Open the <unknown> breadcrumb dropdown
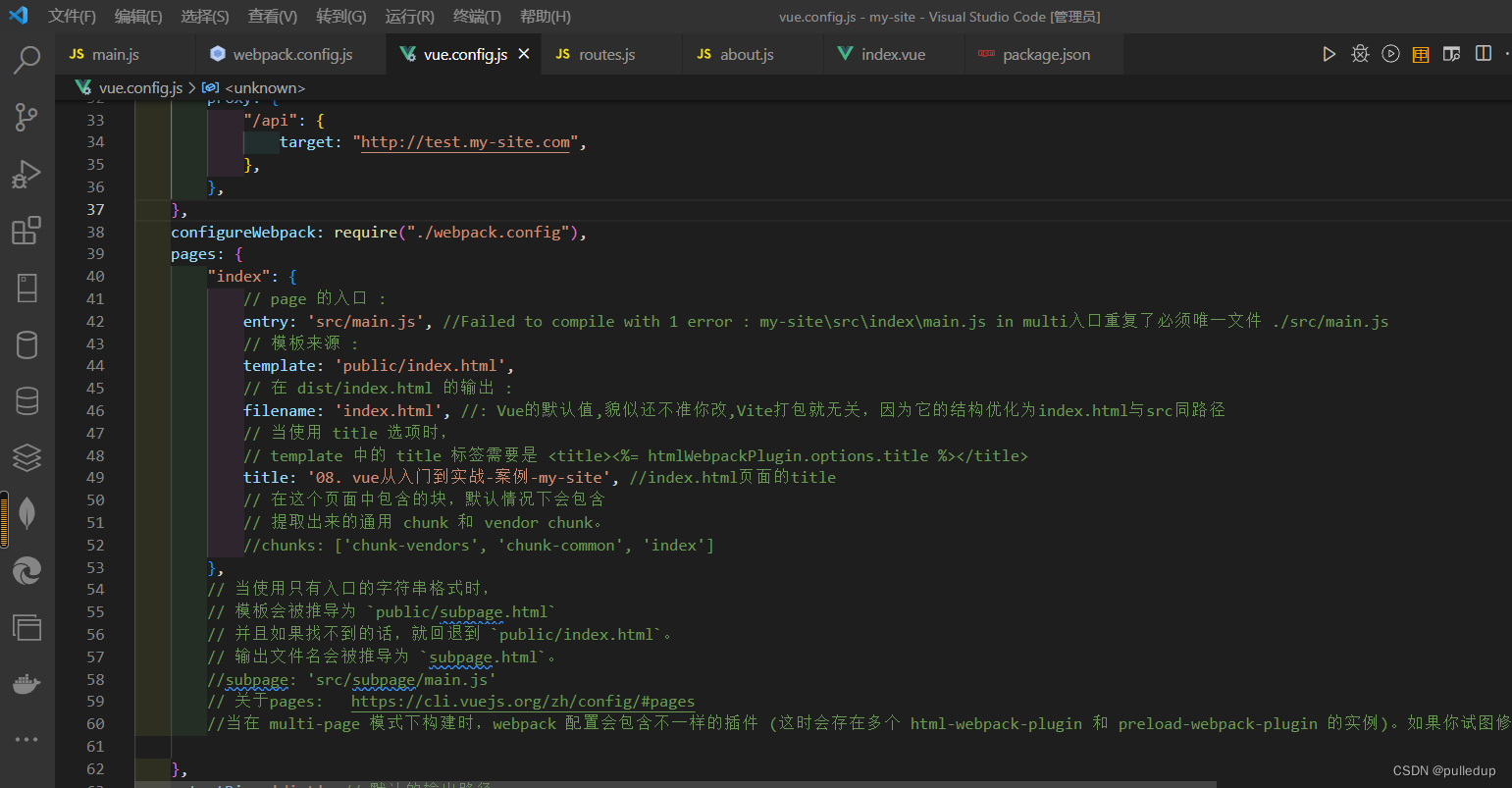Viewport: 1512px width, 788px height. coord(265,87)
